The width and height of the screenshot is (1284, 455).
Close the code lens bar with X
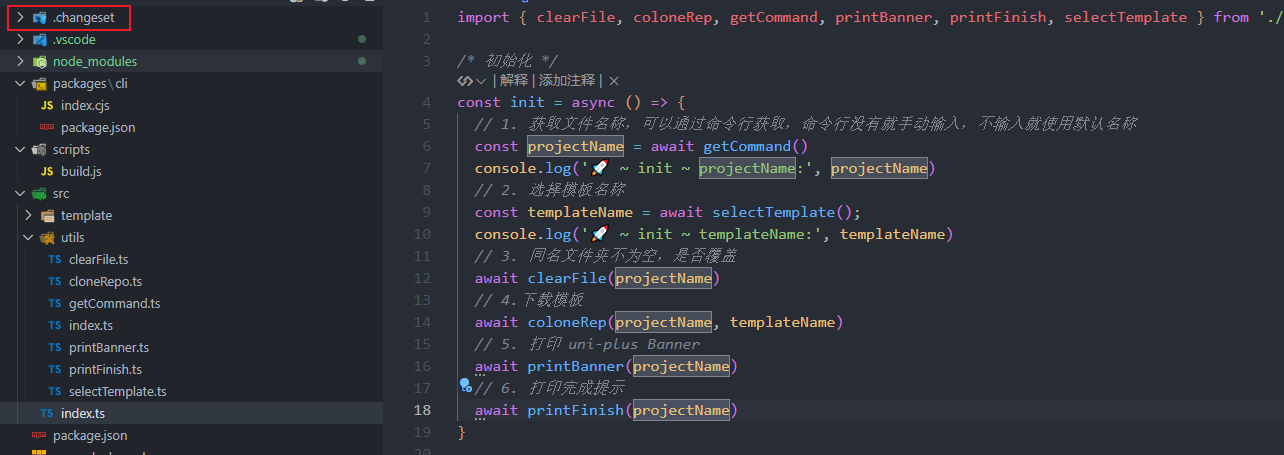point(614,80)
